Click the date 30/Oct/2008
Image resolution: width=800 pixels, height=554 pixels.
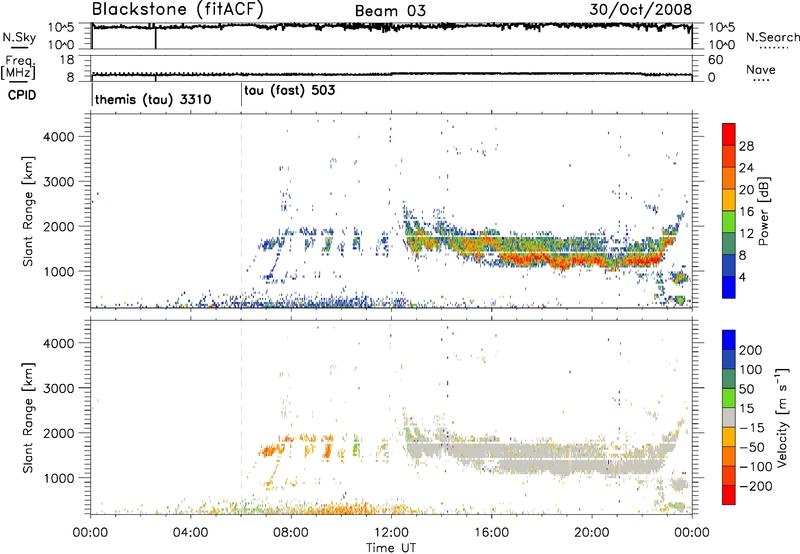tap(641, 10)
